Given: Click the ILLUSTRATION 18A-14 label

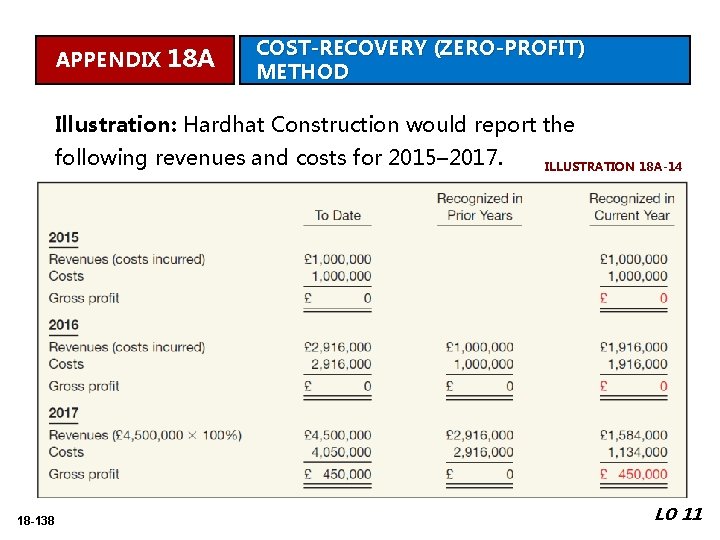Looking at the screenshot, I should (613, 167).
